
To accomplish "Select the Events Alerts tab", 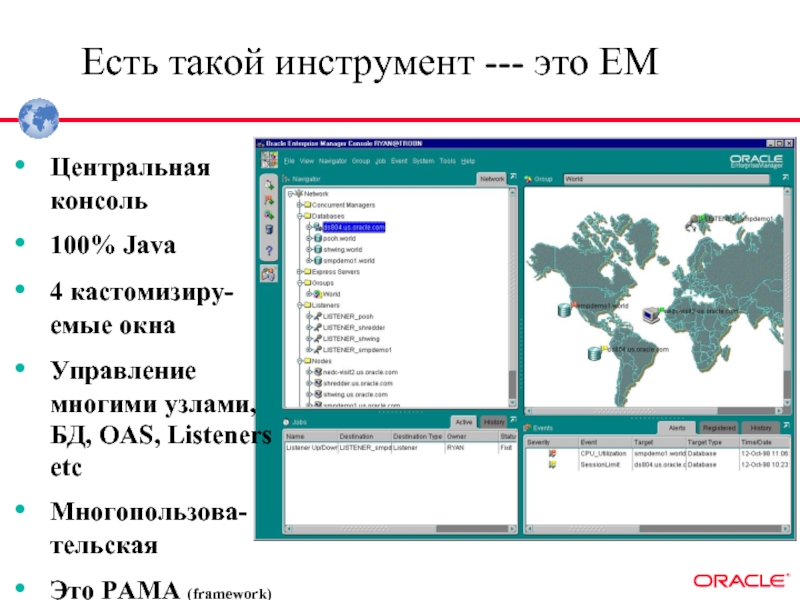I will click(x=677, y=428).
